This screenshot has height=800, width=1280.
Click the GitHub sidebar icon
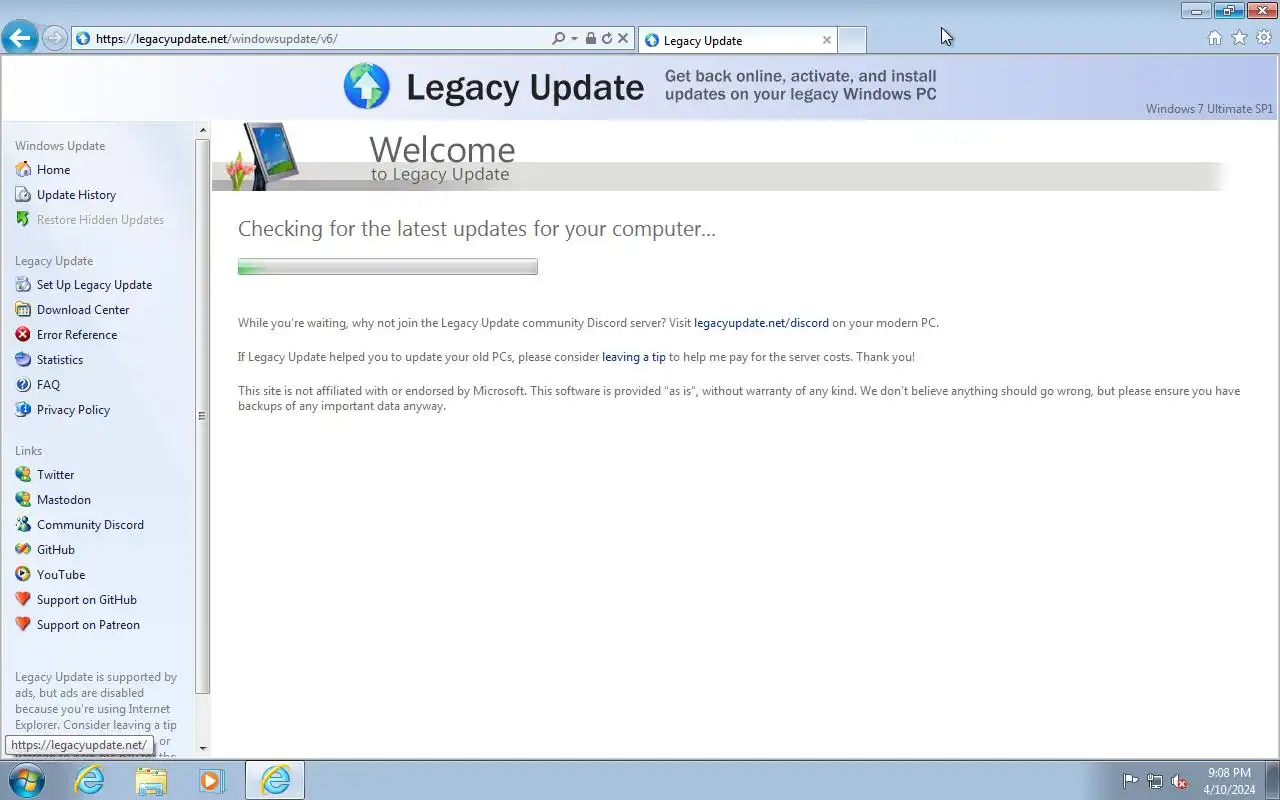(x=23, y=550)
